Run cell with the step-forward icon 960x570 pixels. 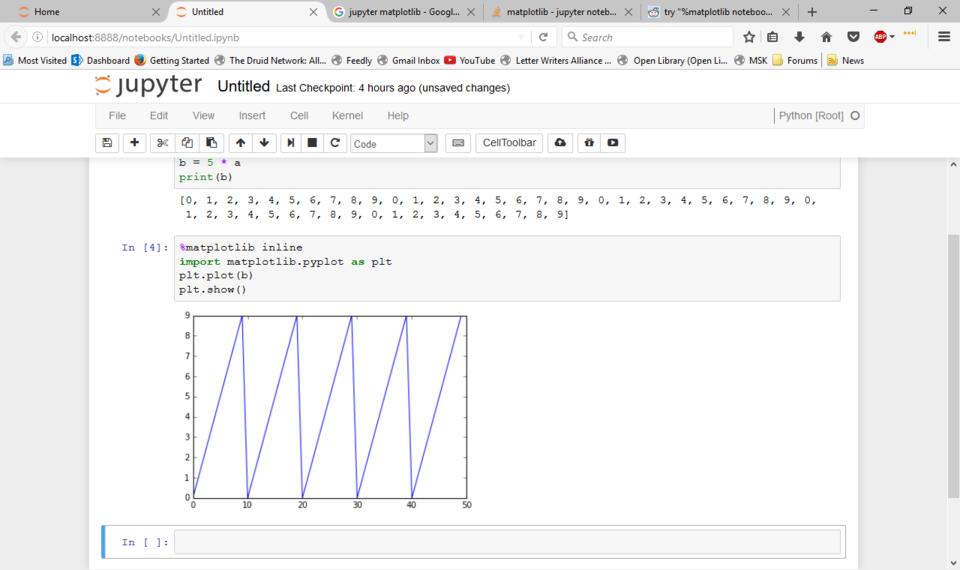pyautogui.click(x=291, y=143)
